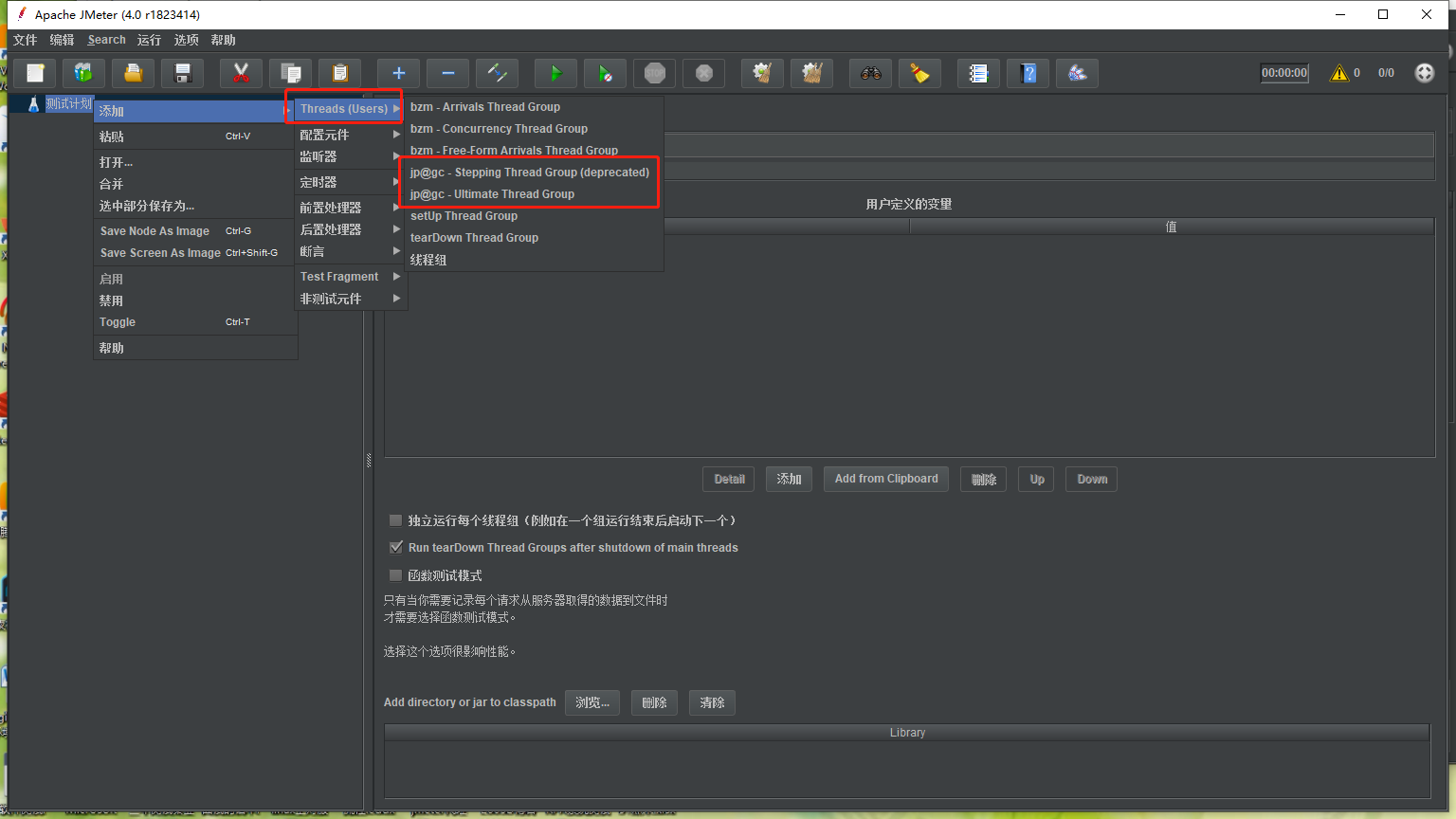Click the Help question mark icon
The height and width of the screenshot is (819, 1456).
pyautogui.click(x=1028, y=73)
